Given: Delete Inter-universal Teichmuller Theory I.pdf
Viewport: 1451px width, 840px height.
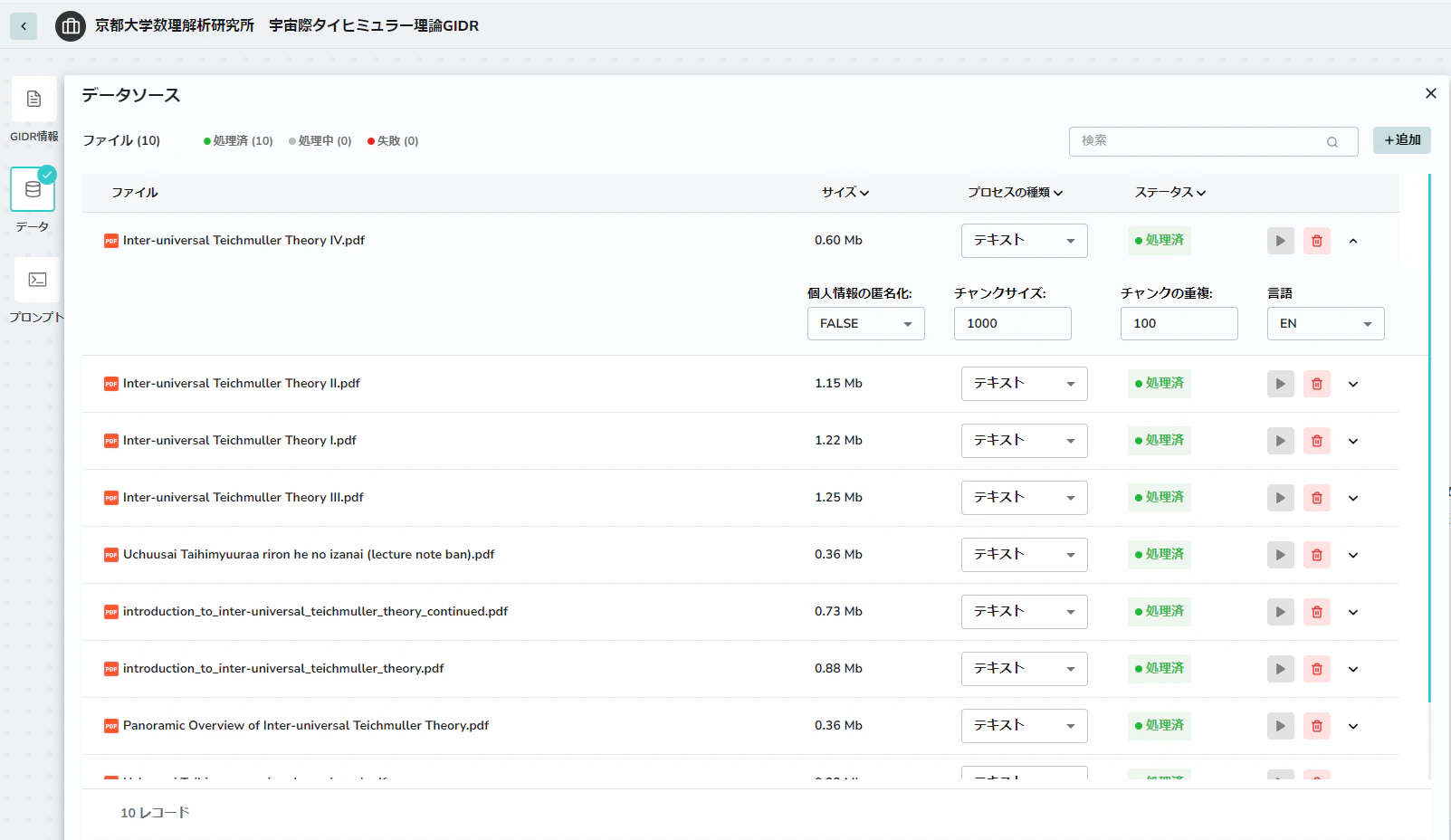Looking at the screenshot, I should tap(1317, 441).
